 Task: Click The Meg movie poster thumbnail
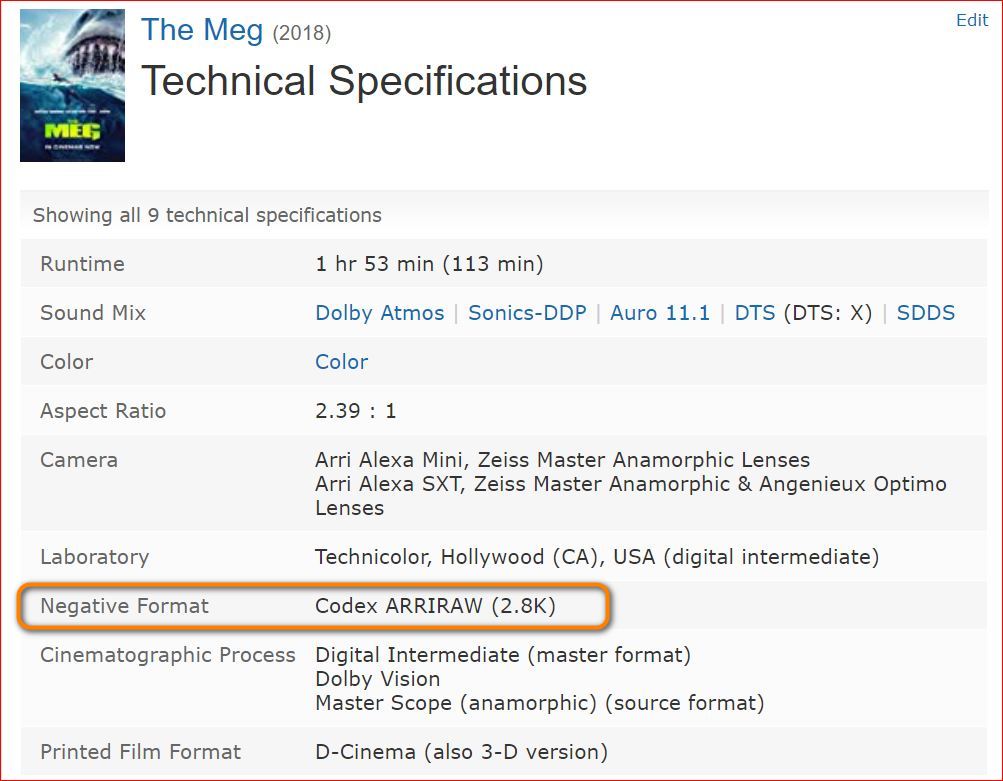coord(72,85)
